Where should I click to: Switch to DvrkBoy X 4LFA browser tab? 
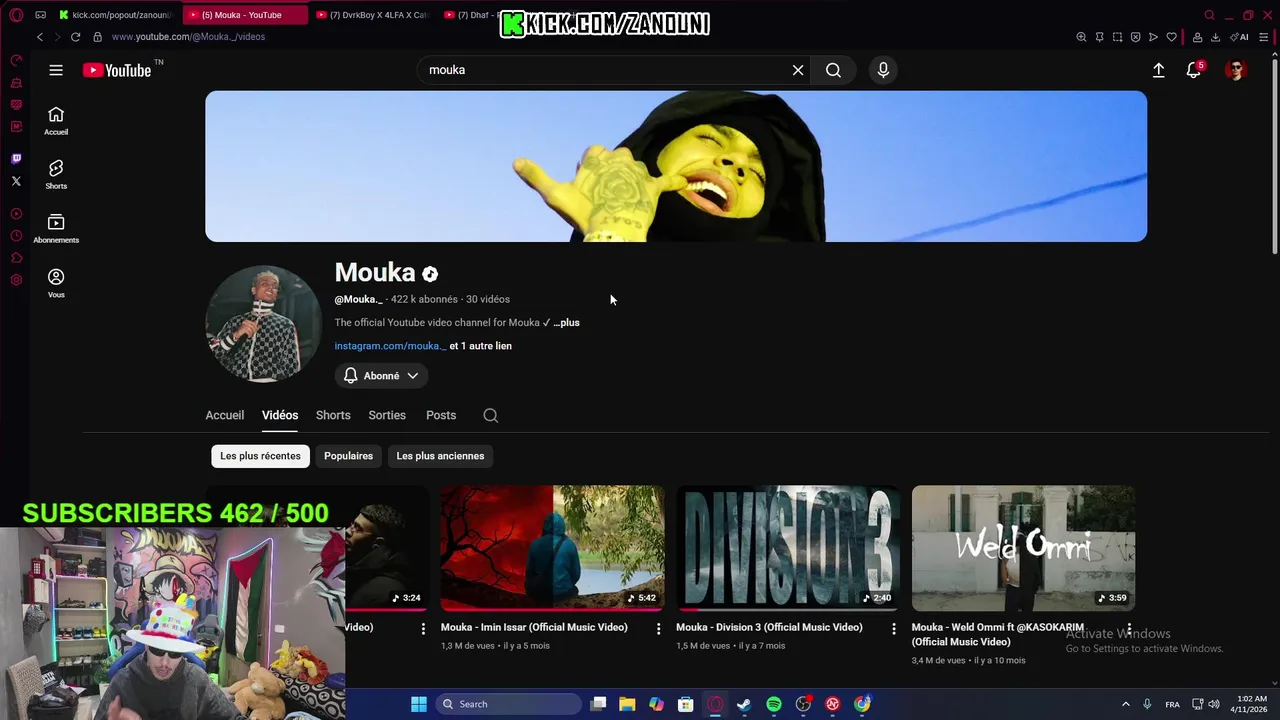click(x=372, y=15)
